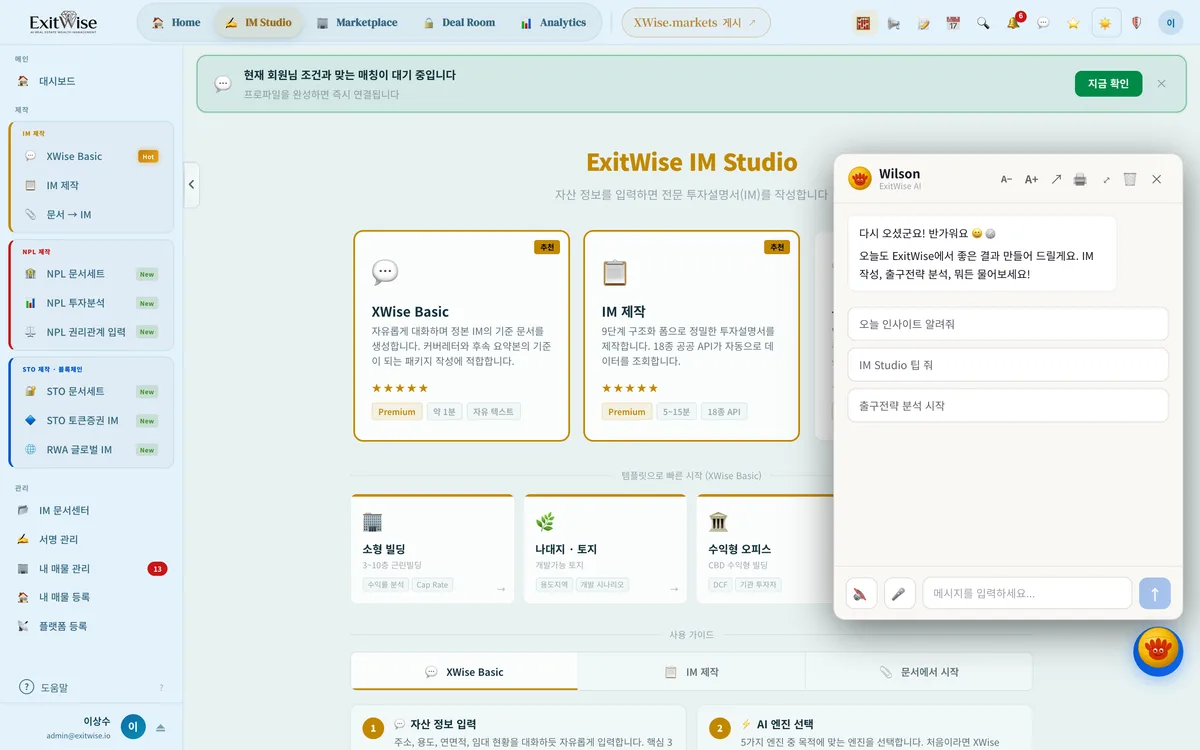Open notifications bell with badge 6

(1013, 23)
